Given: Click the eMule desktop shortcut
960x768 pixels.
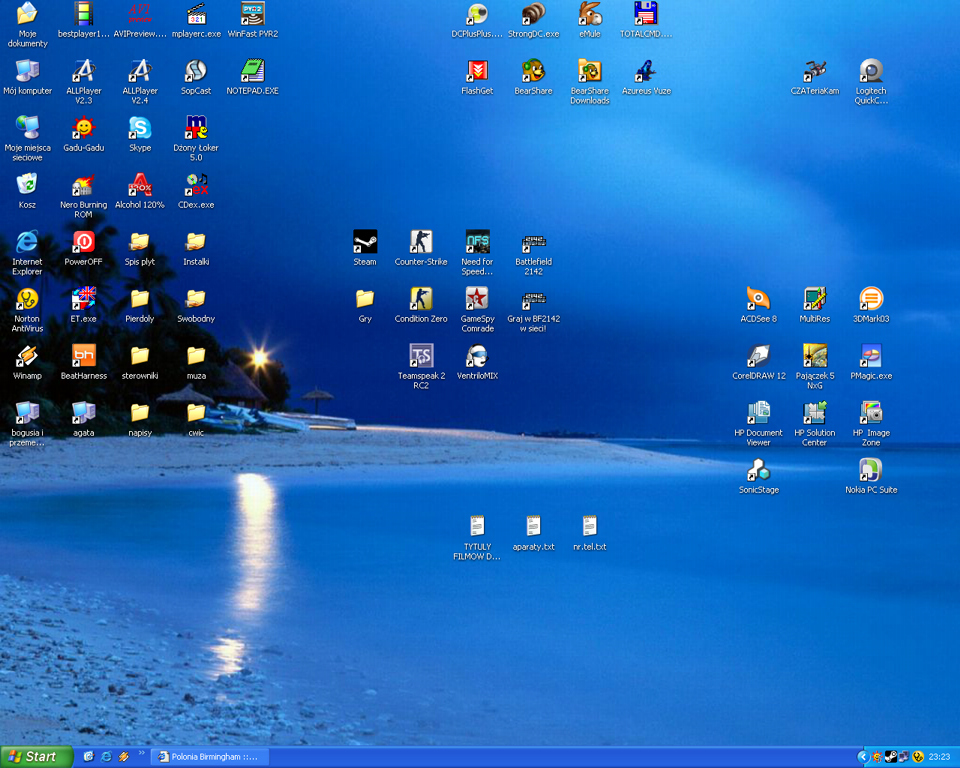Looking at the screenshot, I should (x=590, y=15).
